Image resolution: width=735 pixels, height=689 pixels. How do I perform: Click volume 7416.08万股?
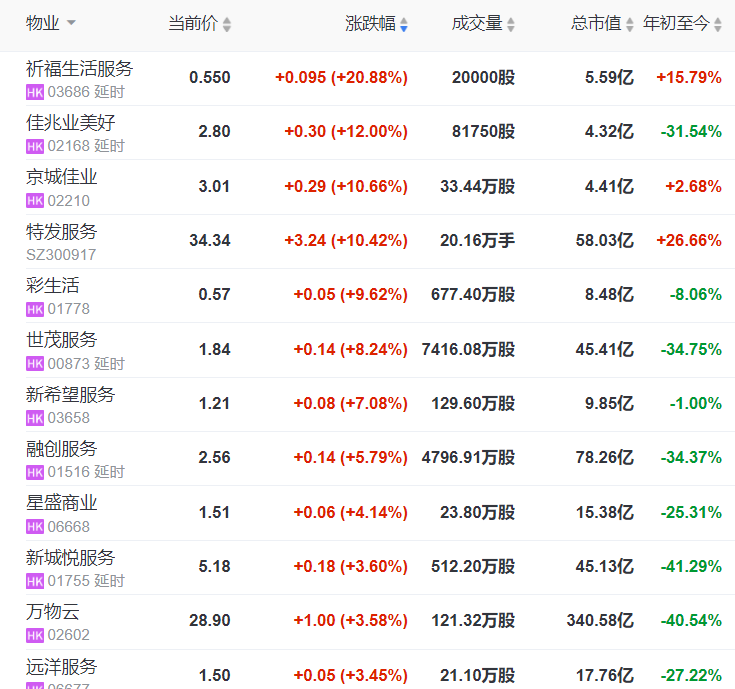point(468,349)
